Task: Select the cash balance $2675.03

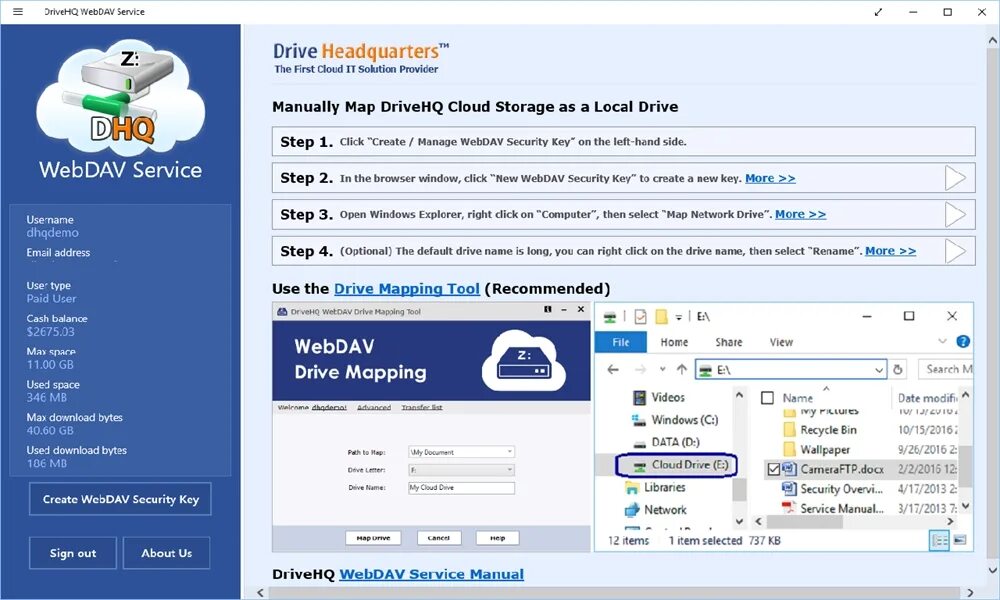Action: [50, 332]
